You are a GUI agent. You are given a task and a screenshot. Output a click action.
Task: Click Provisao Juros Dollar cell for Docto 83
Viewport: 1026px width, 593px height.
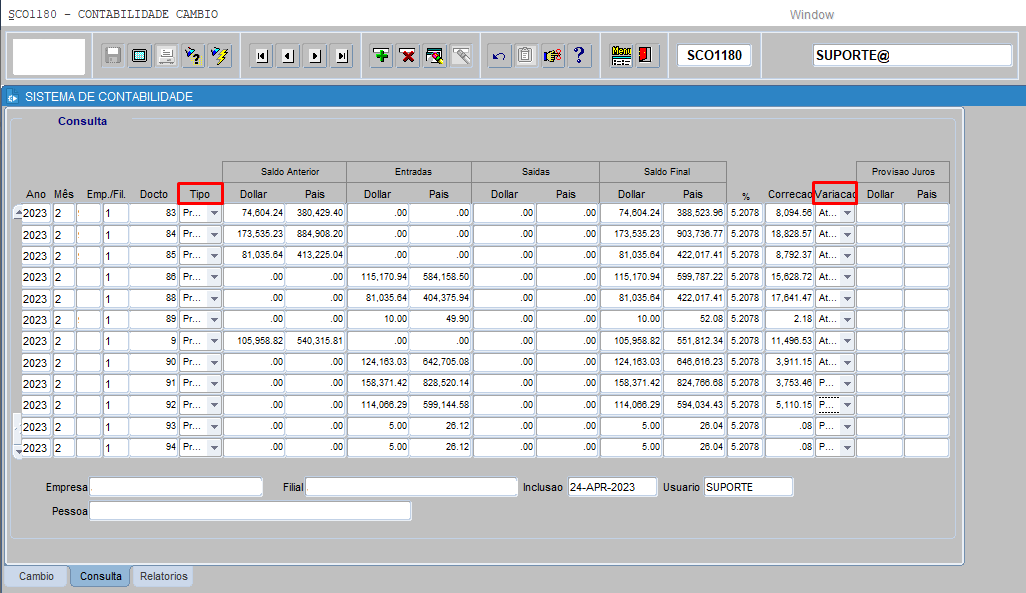pyautogui.click(x=879, y=213)
